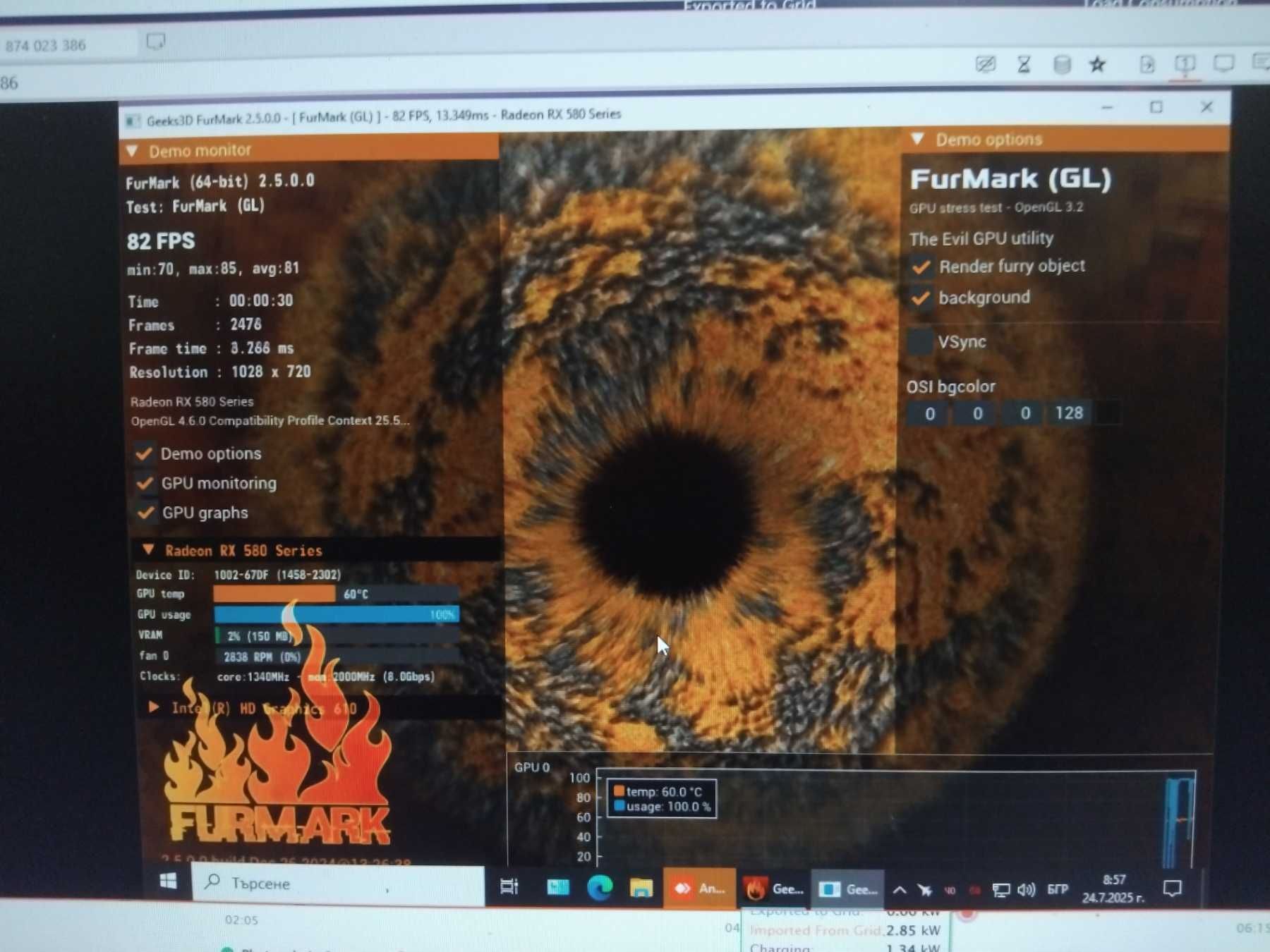The image size is (1270, 952).
Task: Click the GPU 0 graph legend box
Action: [x=662, y=799]
